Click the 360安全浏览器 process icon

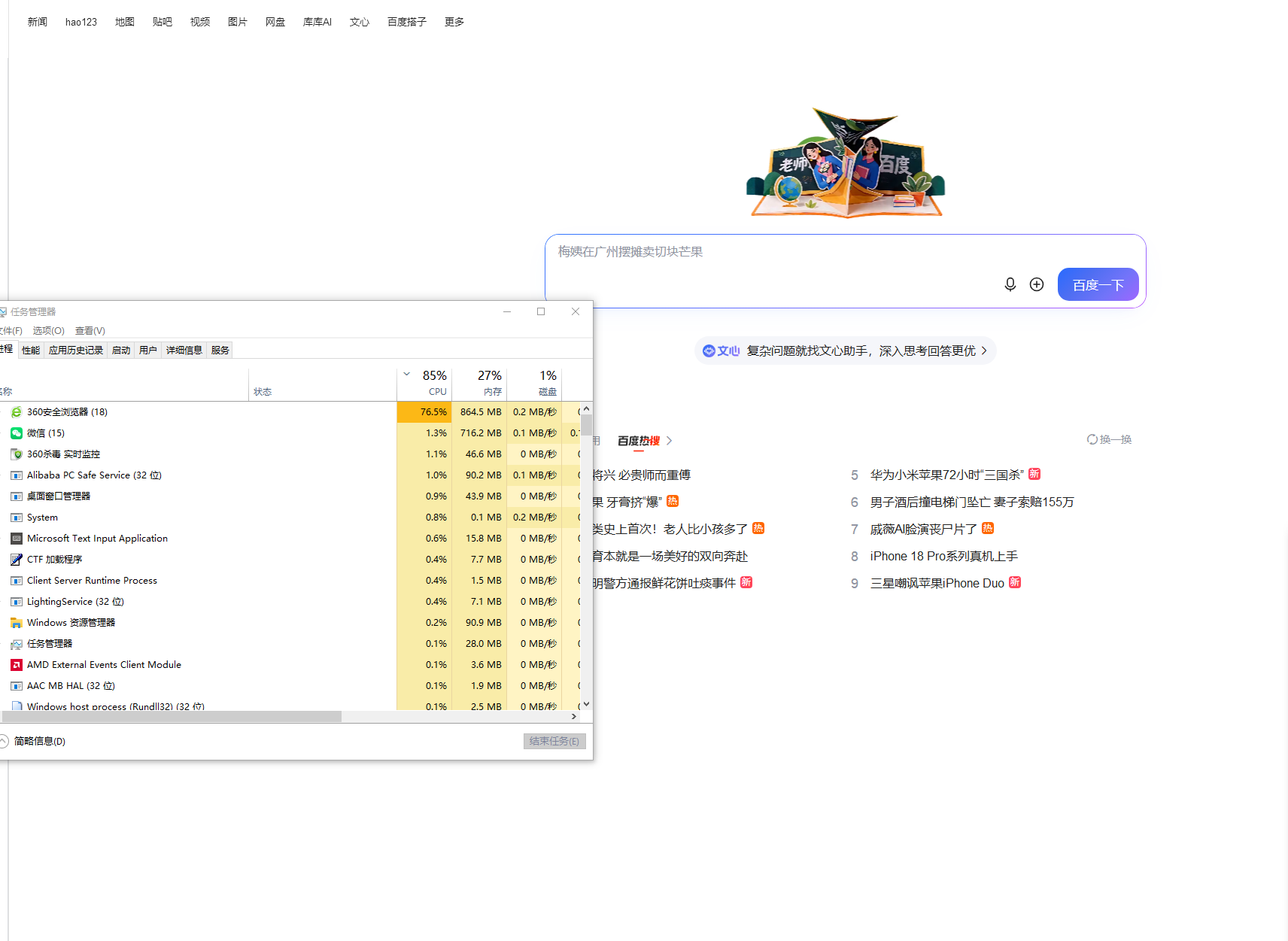17,412
